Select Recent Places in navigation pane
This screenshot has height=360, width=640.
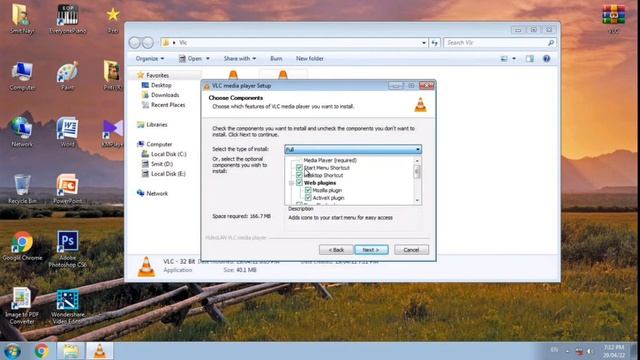(168, 105)
